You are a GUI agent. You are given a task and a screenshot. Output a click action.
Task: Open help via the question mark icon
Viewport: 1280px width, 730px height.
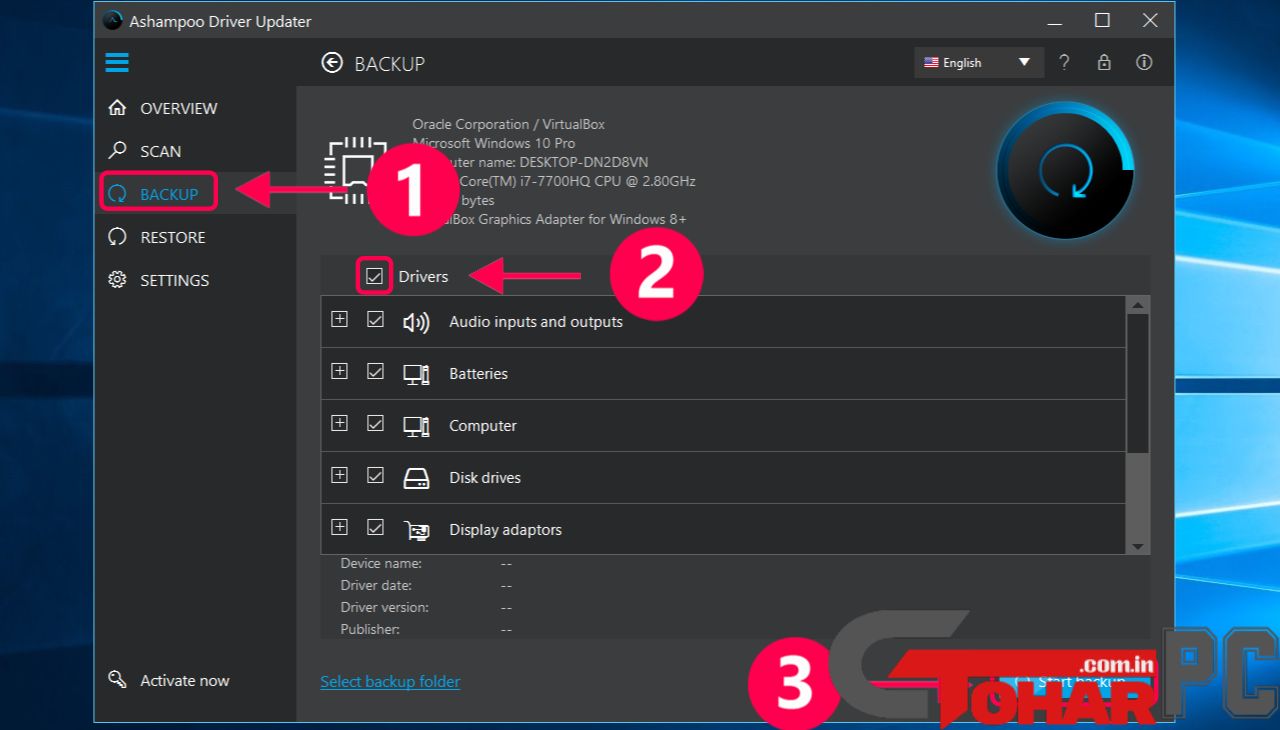point(1064,62)
